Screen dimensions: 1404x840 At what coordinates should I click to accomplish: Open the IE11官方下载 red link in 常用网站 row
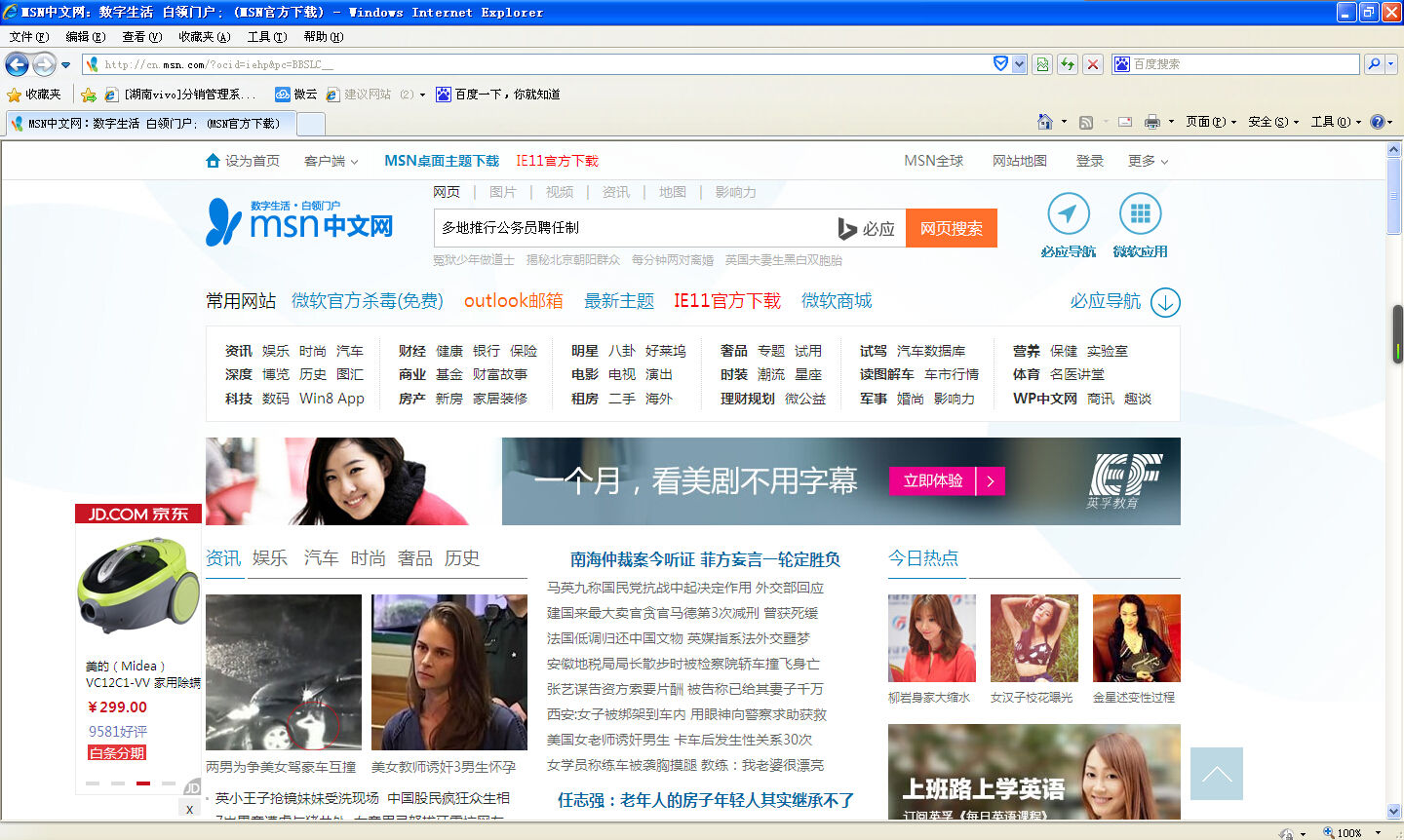726,301
